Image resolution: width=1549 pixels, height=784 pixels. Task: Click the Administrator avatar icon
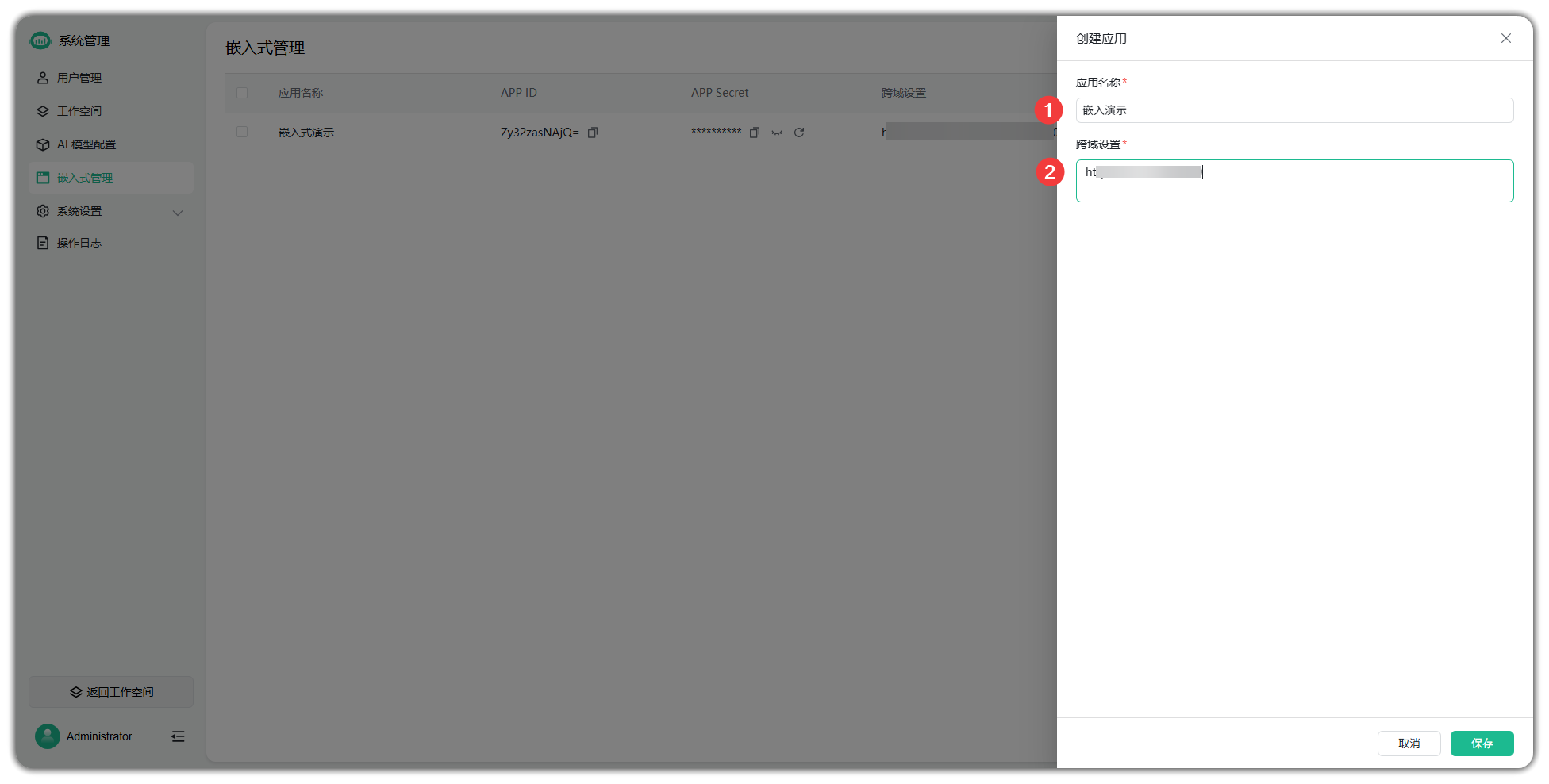point(48,736)
